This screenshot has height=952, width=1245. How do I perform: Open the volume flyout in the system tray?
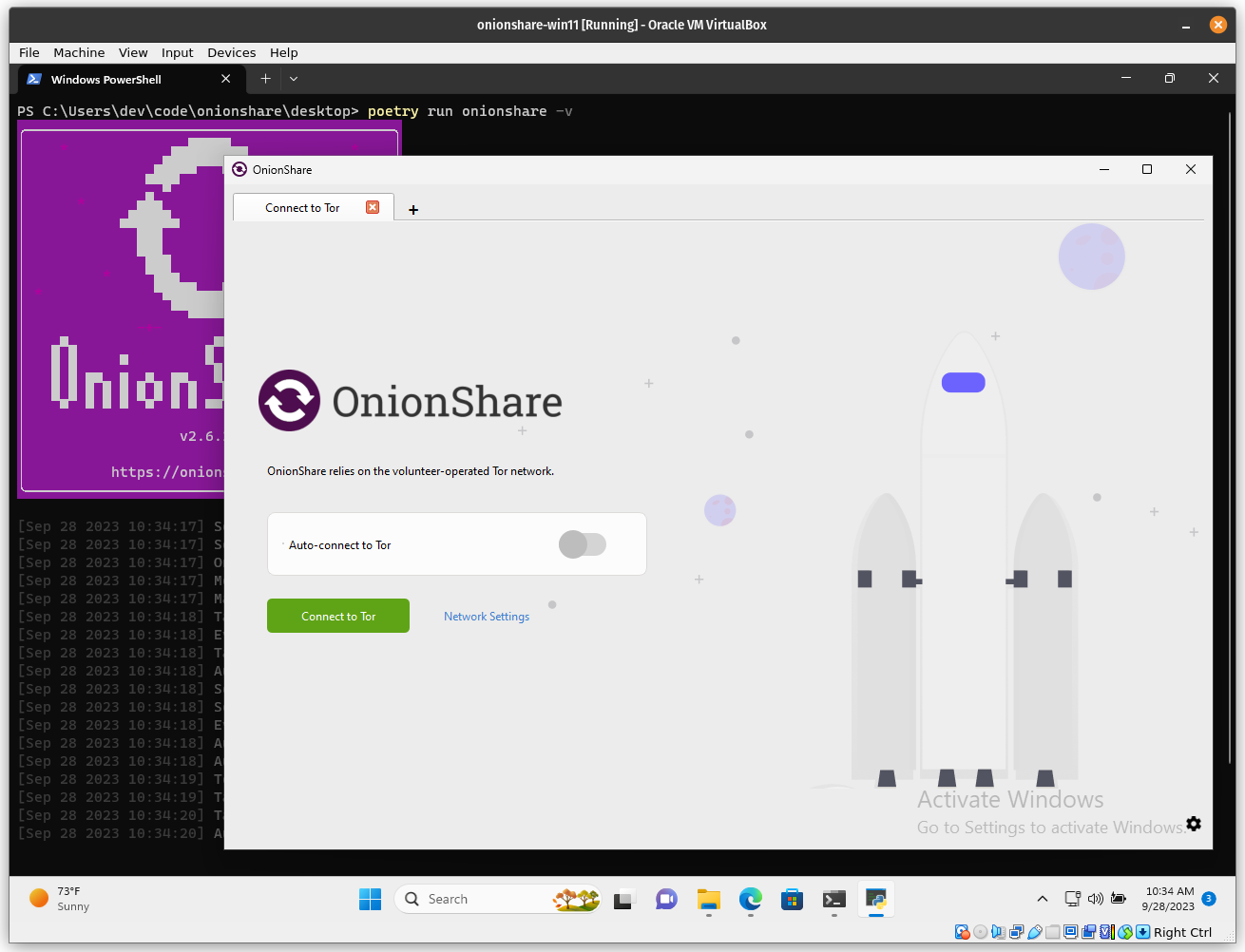point(1095,899)
